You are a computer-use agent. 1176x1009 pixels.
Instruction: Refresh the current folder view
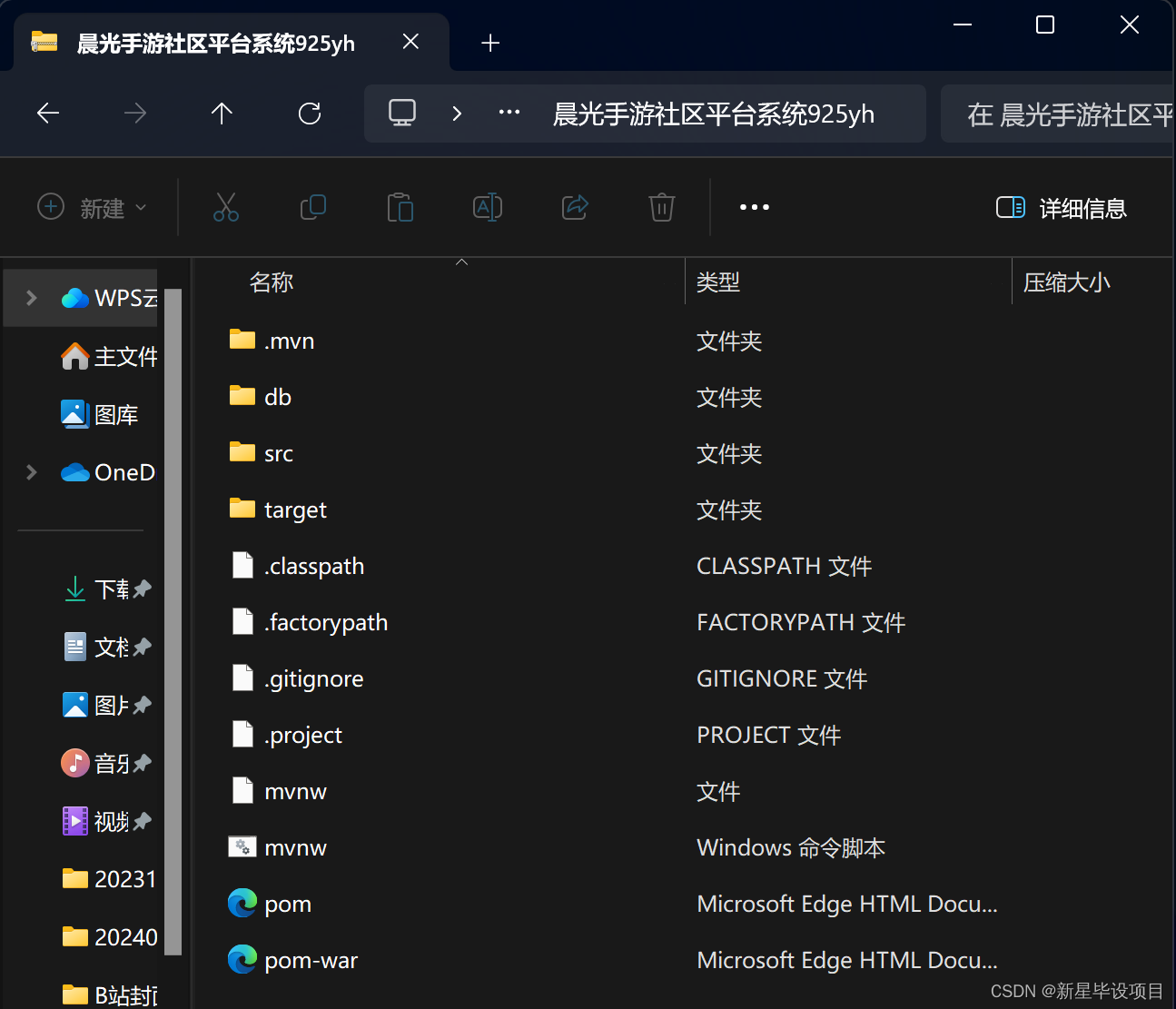tap(310, 114)
